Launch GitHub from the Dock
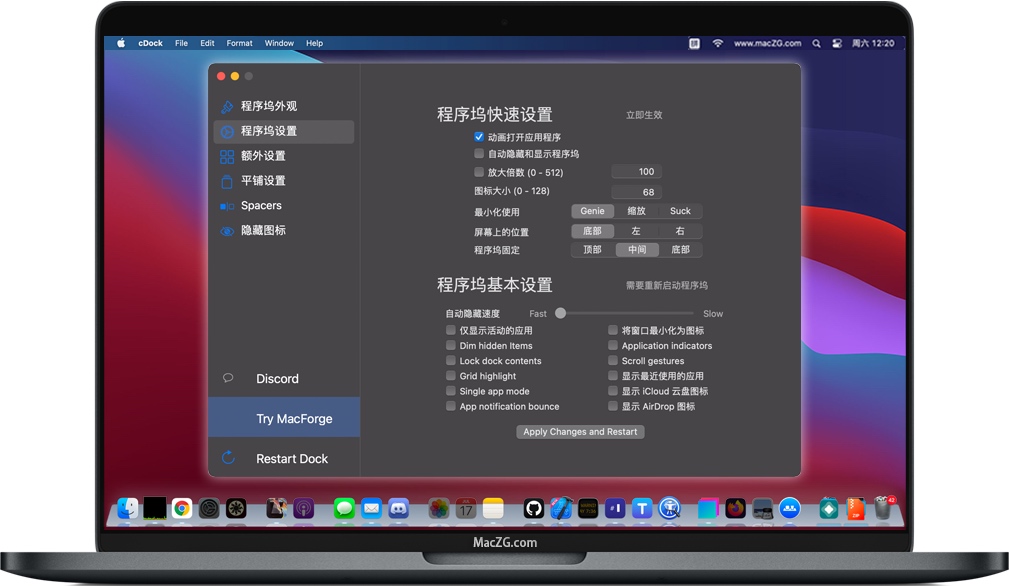The image size is (1009, 586). (535, 509)
